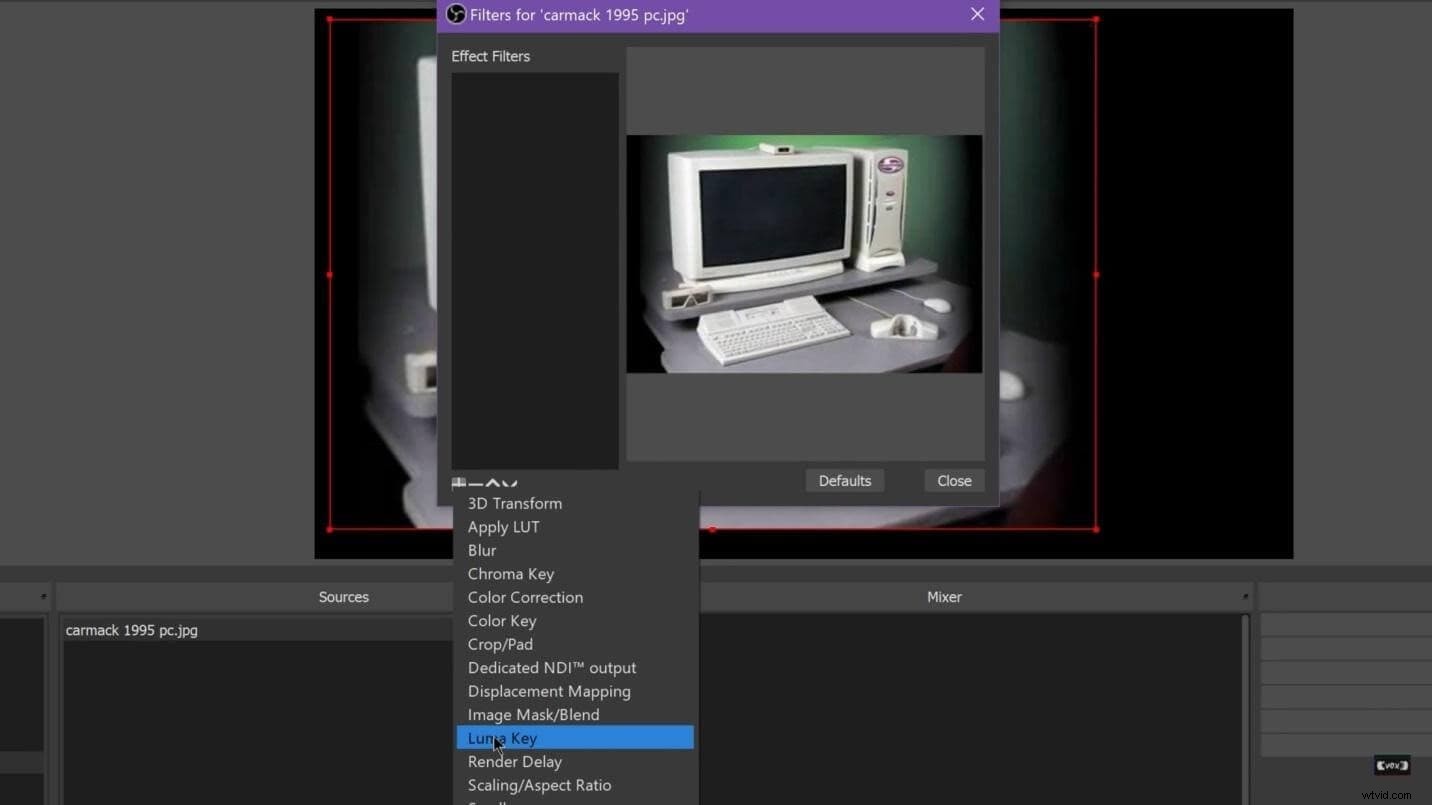
Task: Move filter down with the down-arrow icon
Action: coord(508,483)
